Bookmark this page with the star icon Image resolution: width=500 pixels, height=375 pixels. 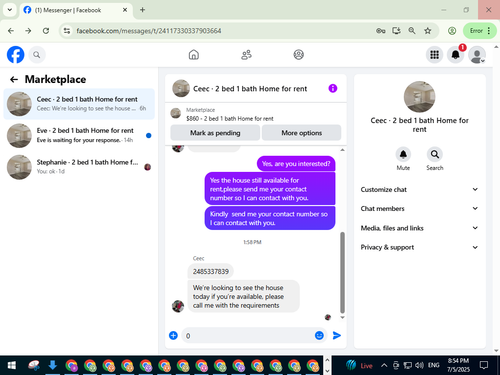428,31
